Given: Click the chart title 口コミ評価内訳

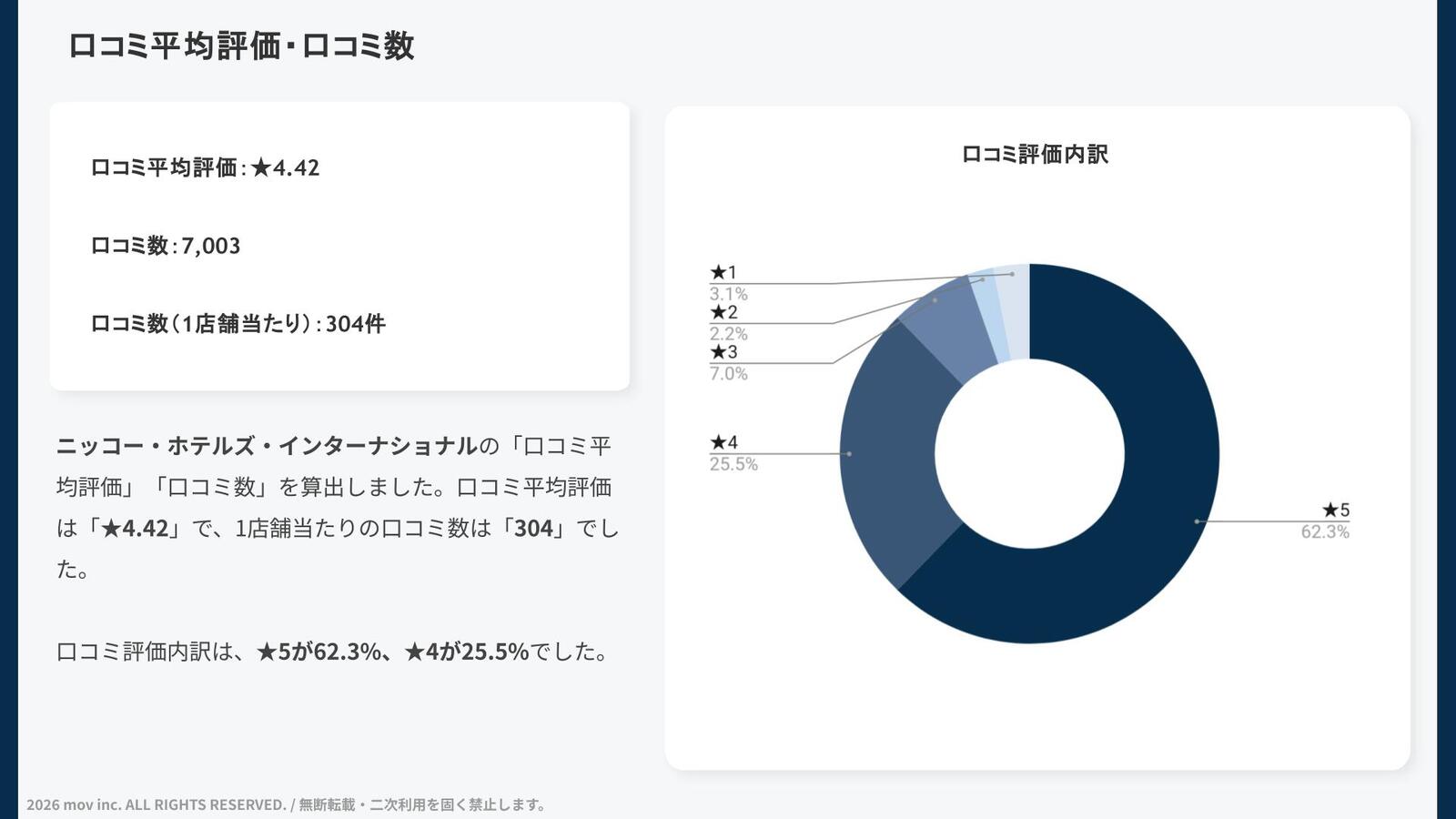Looking at the screenshot, I should point(1035,155).
